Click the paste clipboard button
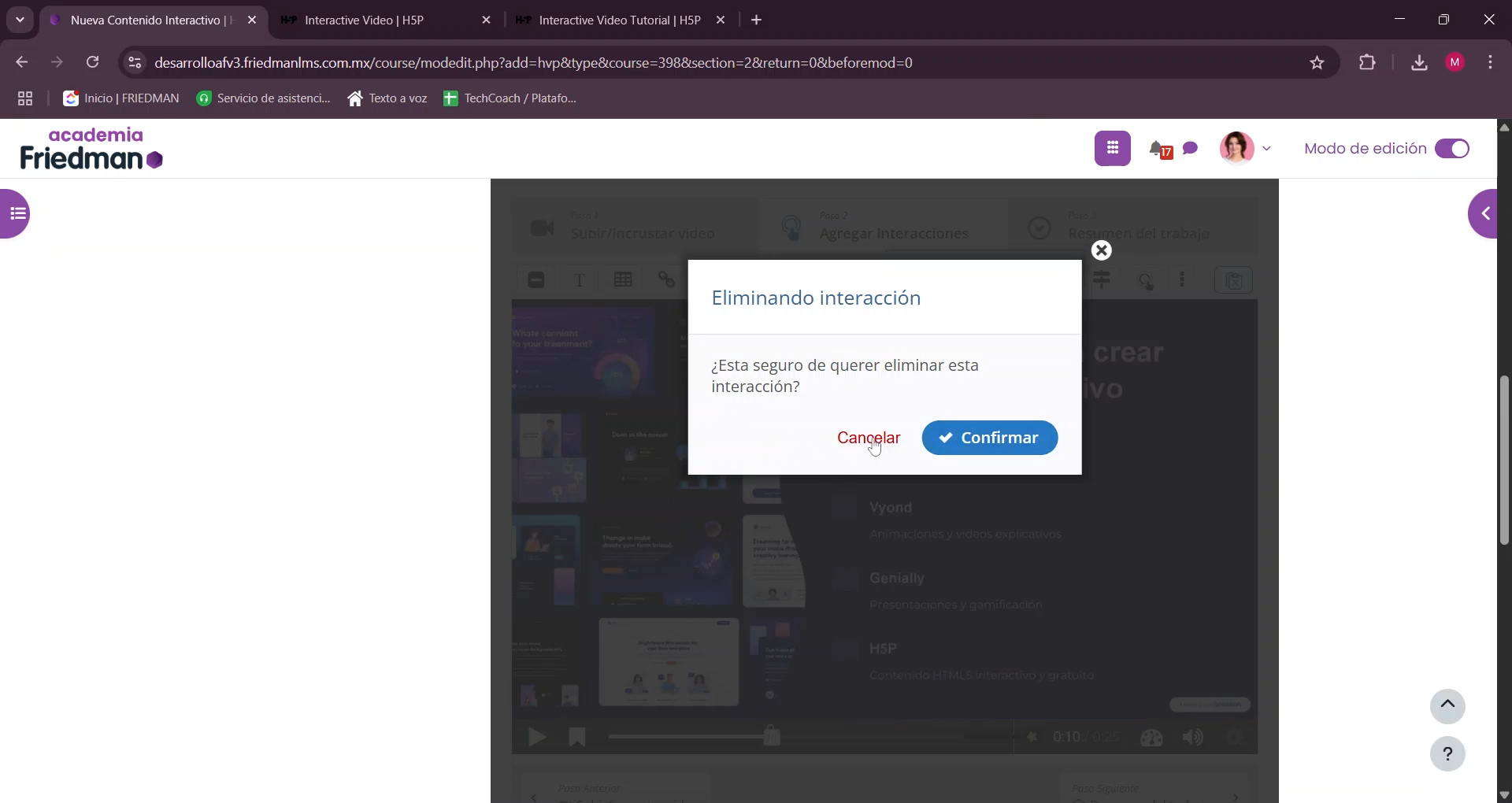The height and width of the screenshot is (803, 1512). pos(1233,280)
